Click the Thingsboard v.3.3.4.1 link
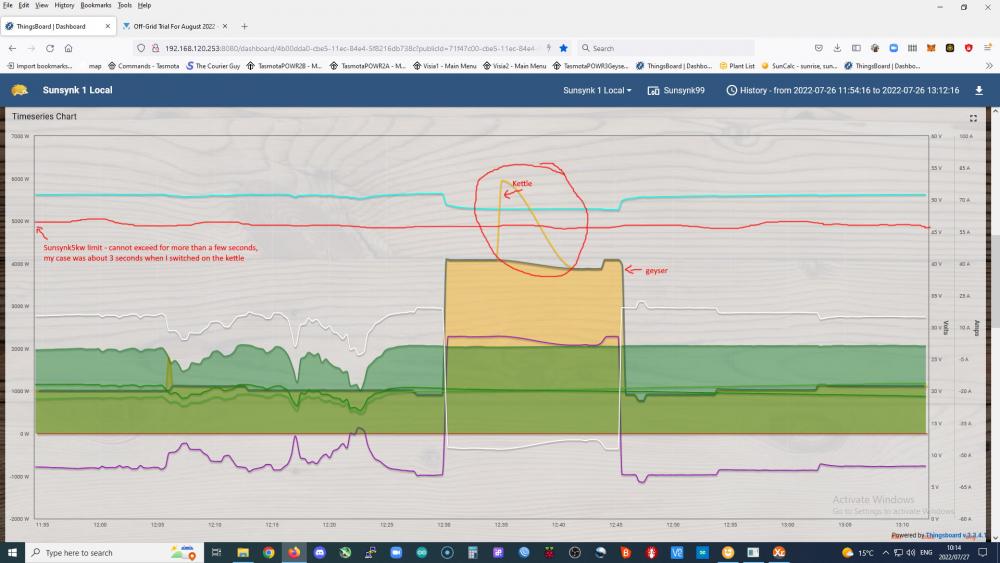 click(955, 536)
